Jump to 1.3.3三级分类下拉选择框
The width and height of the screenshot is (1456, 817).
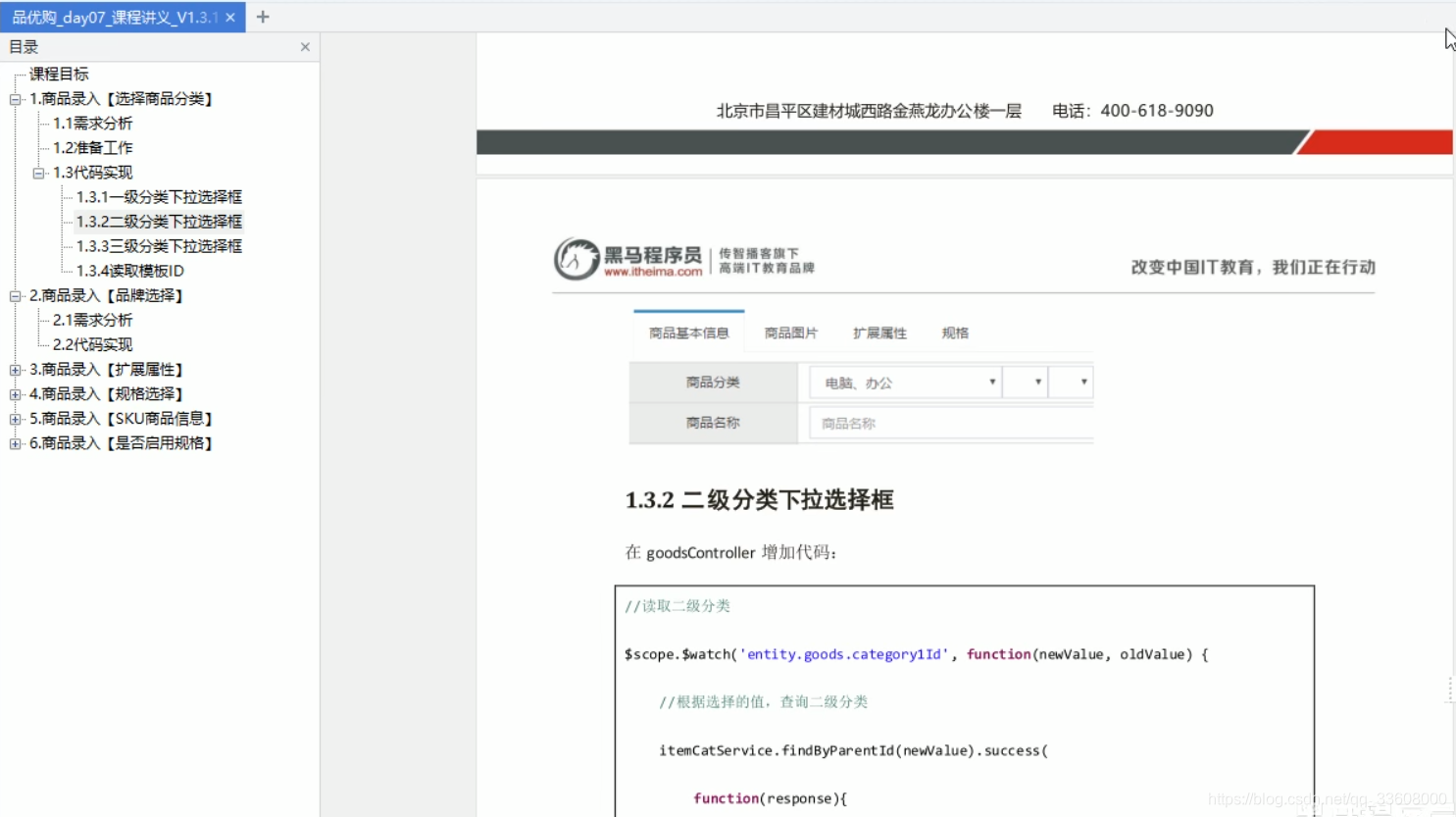pyautogui.click(x=159, y=246)
